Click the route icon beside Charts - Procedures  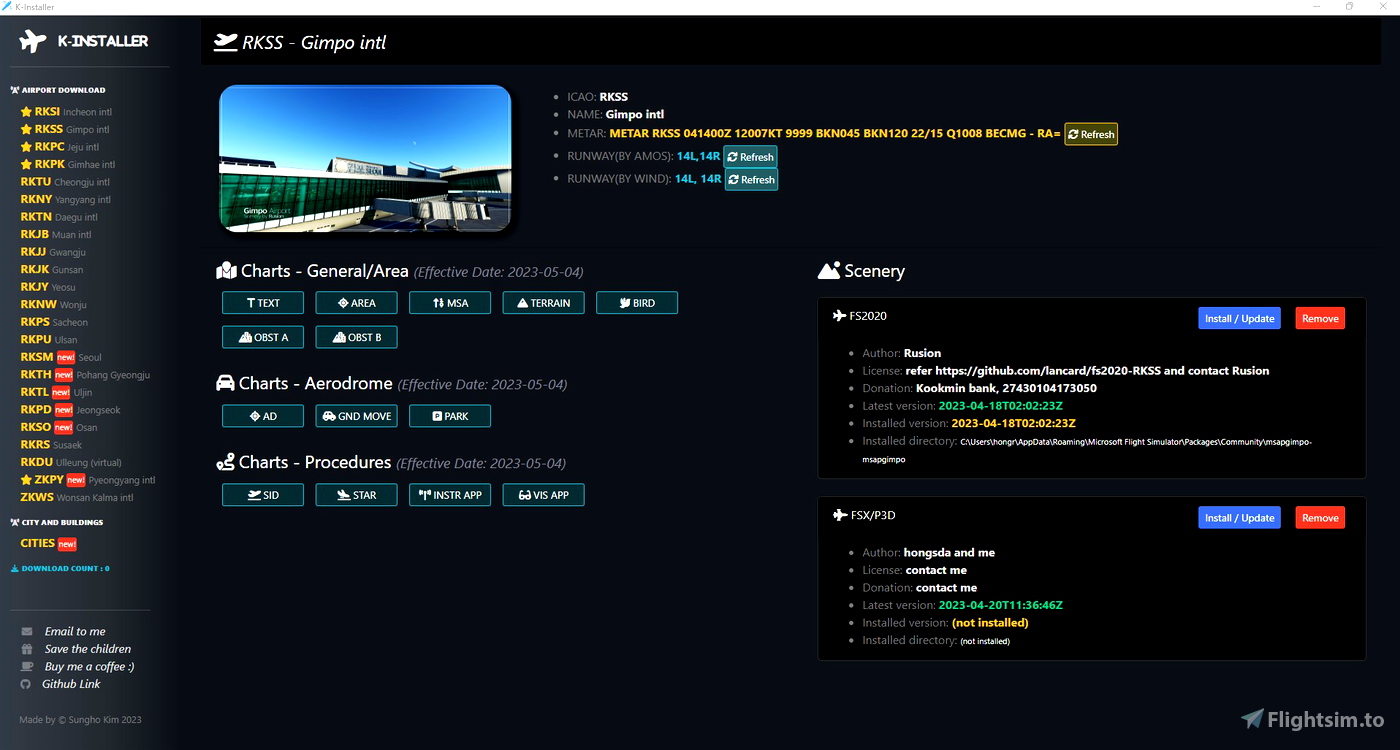225,462
